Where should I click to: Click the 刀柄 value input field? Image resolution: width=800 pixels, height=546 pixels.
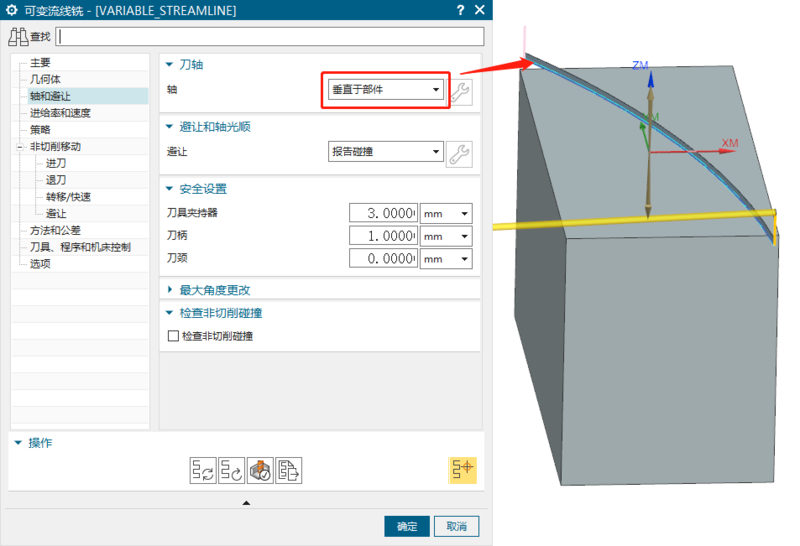coord(383,236)
